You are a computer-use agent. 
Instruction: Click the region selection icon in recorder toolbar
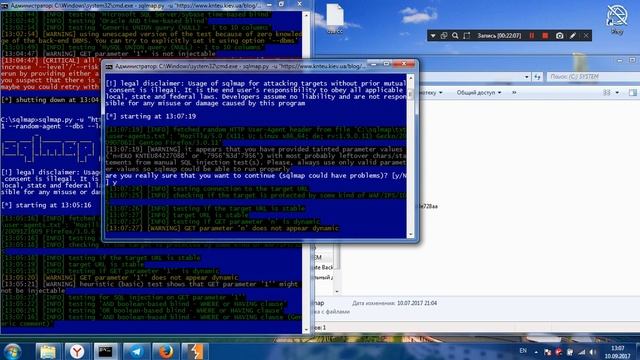[x=467, y=36]
